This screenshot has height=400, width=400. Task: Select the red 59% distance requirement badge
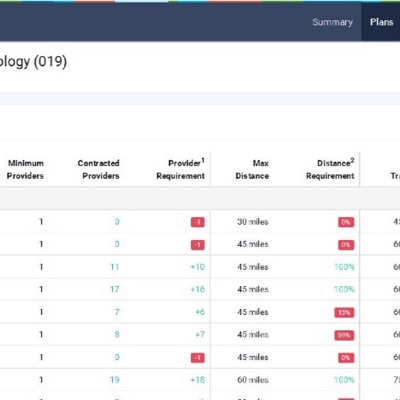click(344, 335)
